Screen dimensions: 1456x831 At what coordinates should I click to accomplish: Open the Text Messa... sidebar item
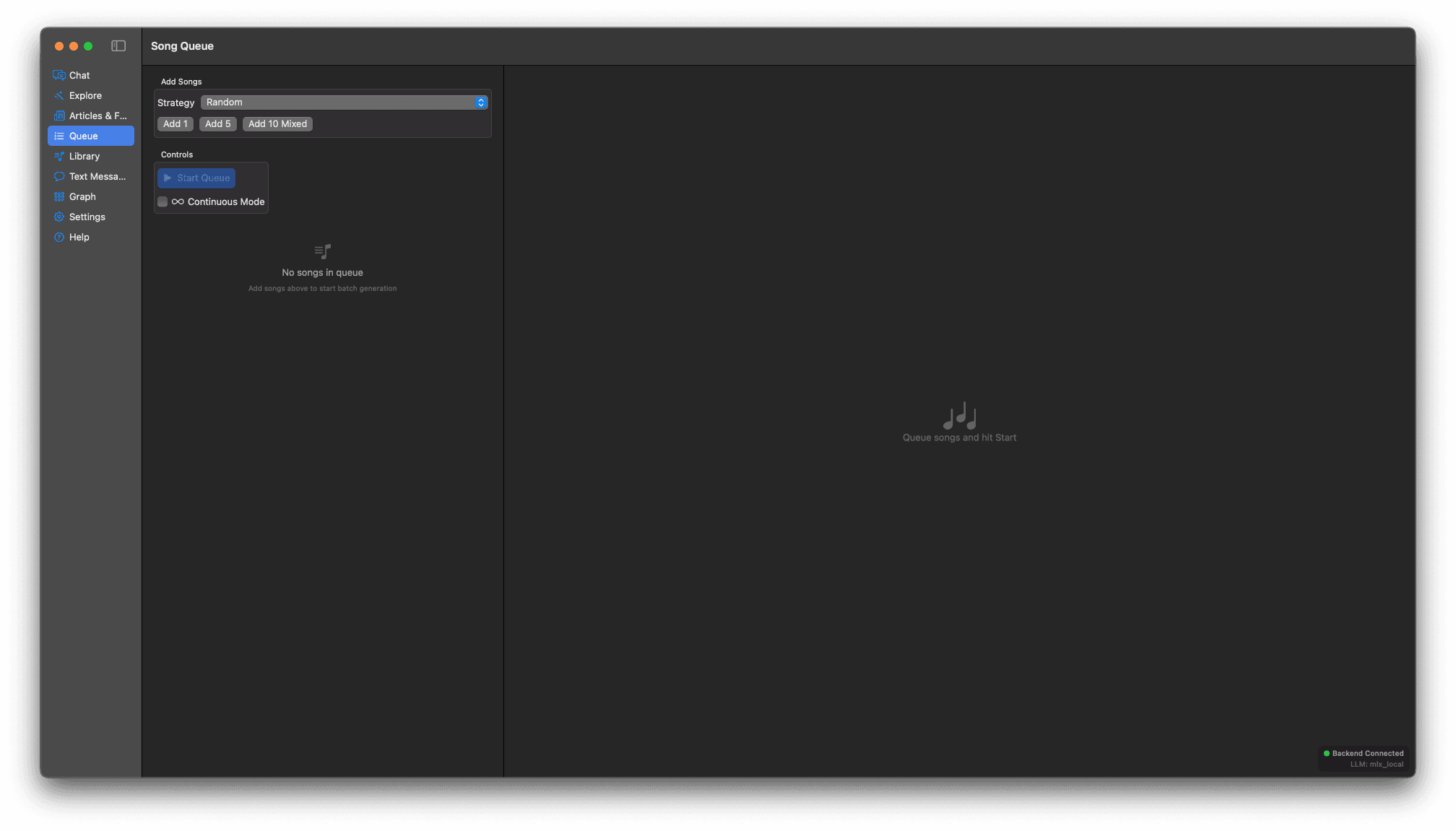pos(91,176)
